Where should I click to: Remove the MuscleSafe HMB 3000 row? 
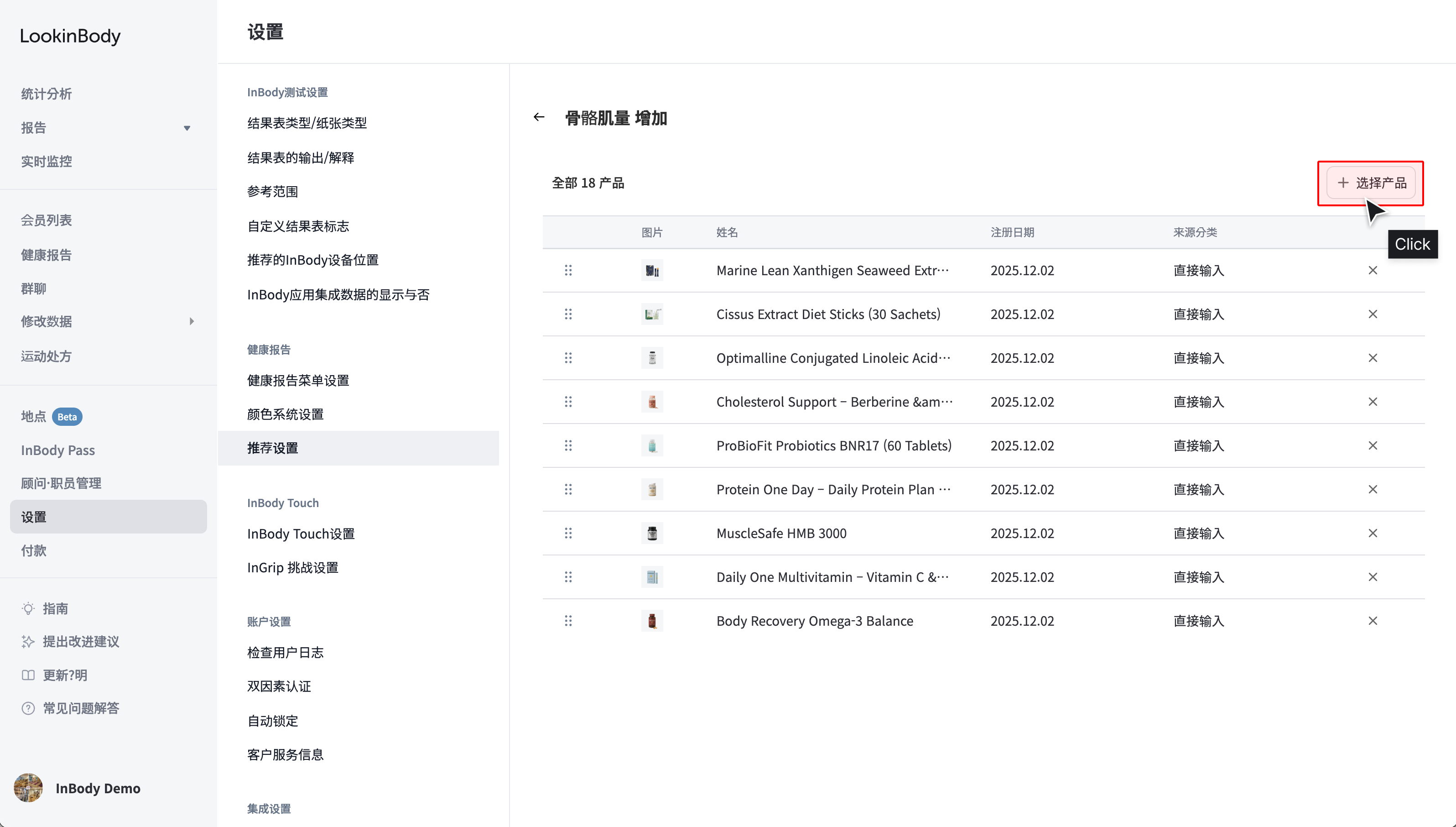(x=1373, y=534)
